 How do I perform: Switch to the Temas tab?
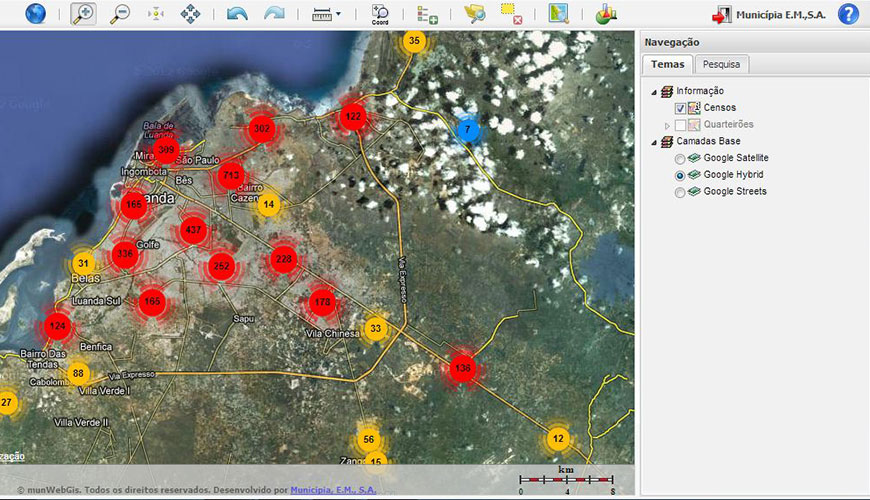tap(667, 64)
